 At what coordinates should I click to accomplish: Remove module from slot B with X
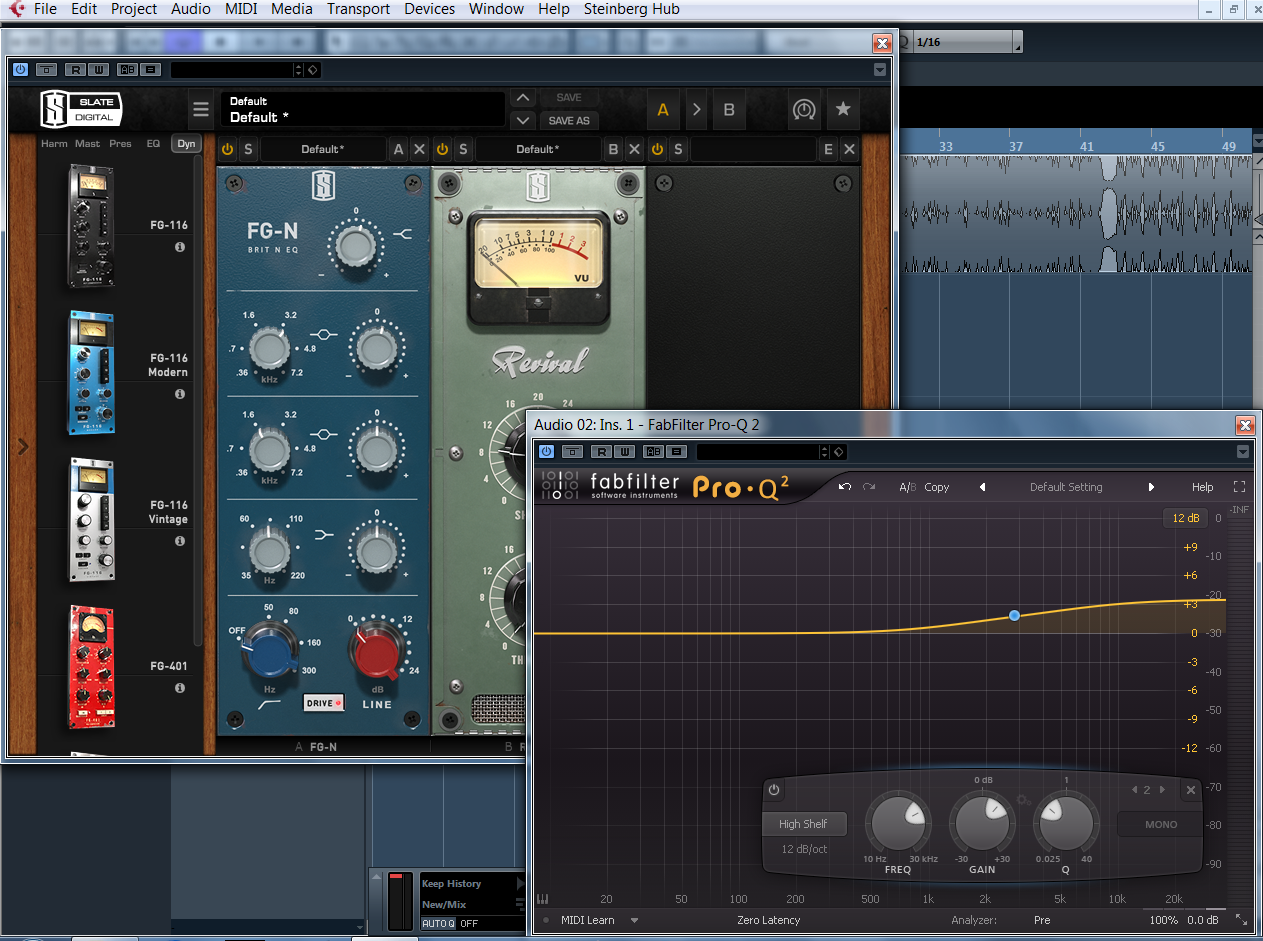(634, 149)
